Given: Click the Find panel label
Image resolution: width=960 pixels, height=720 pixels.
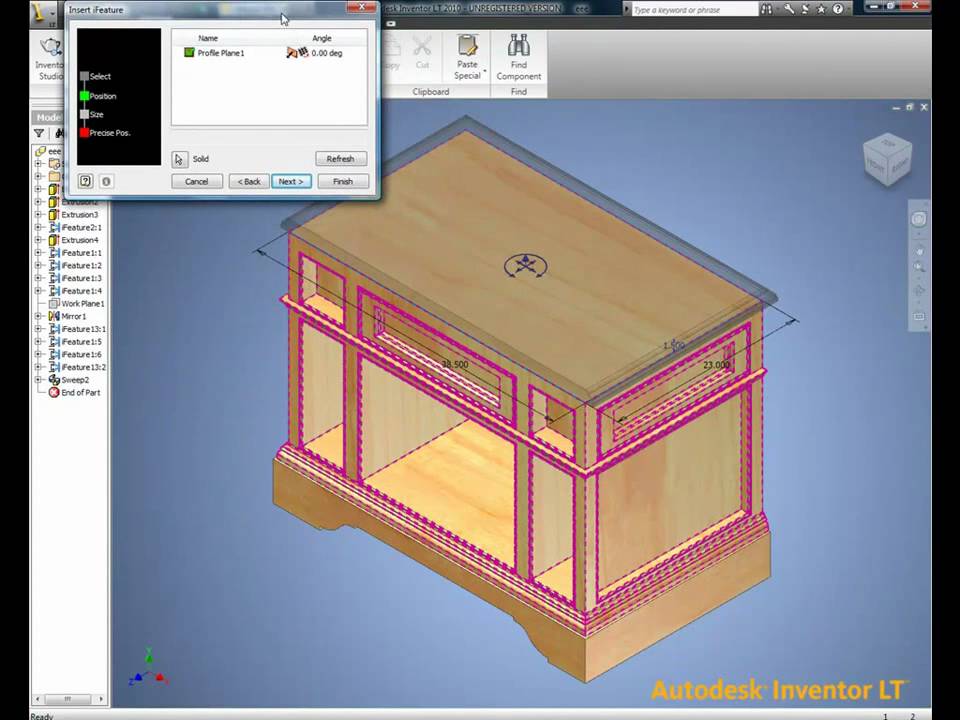Looking at the screenshot, I should [519, 91].
